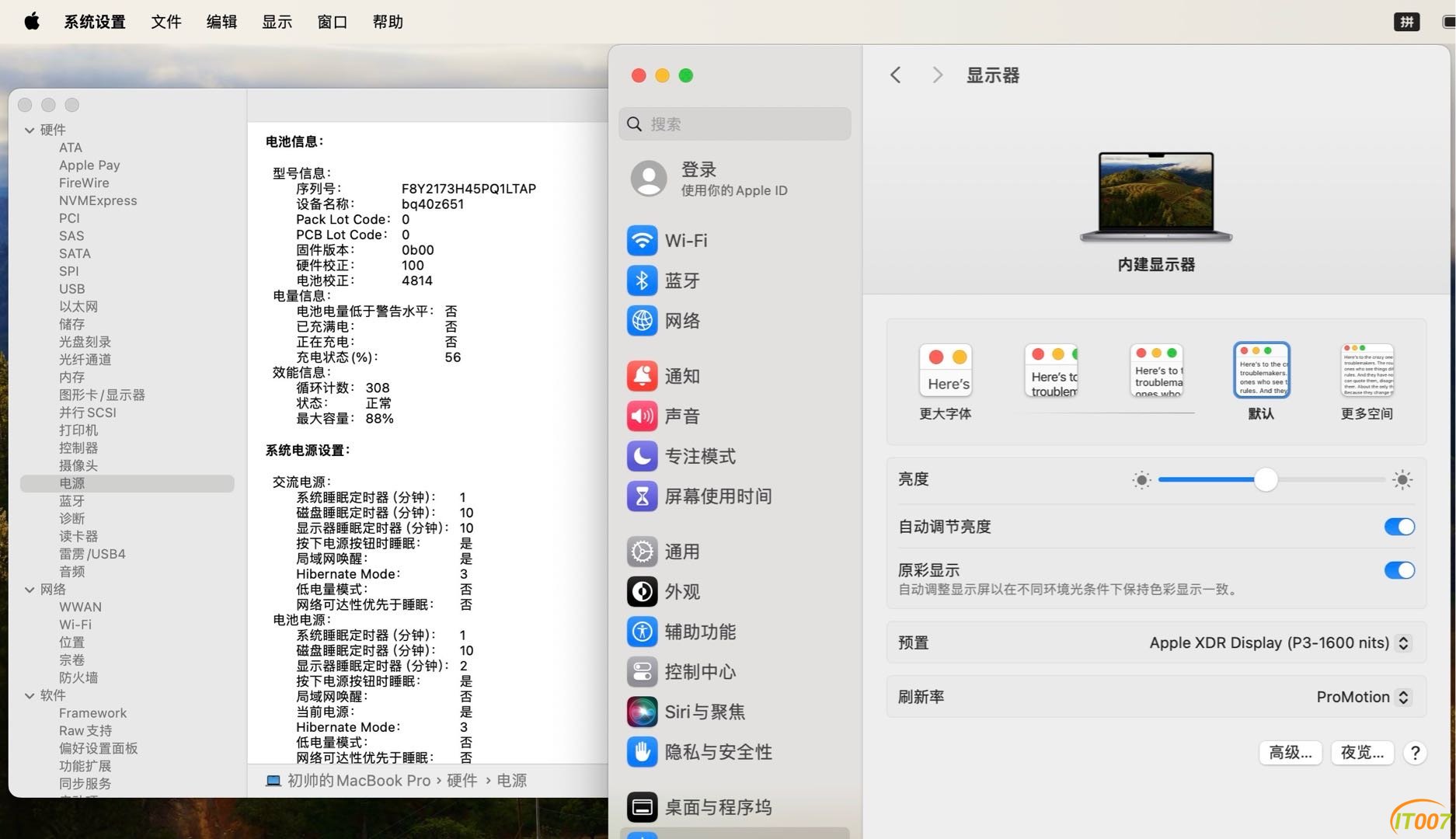Open the Apple menu

(32, 21)
